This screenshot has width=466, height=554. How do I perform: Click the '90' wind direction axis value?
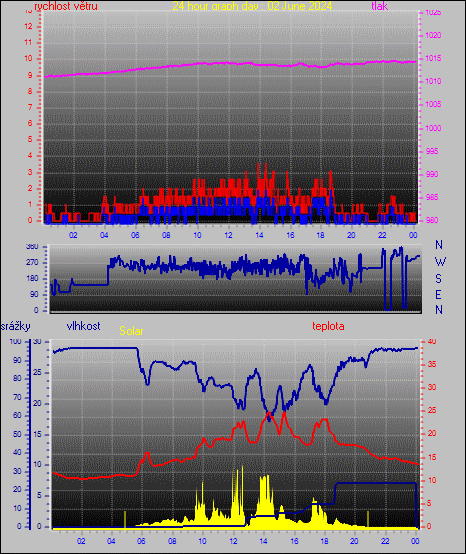tap(34, 294)
